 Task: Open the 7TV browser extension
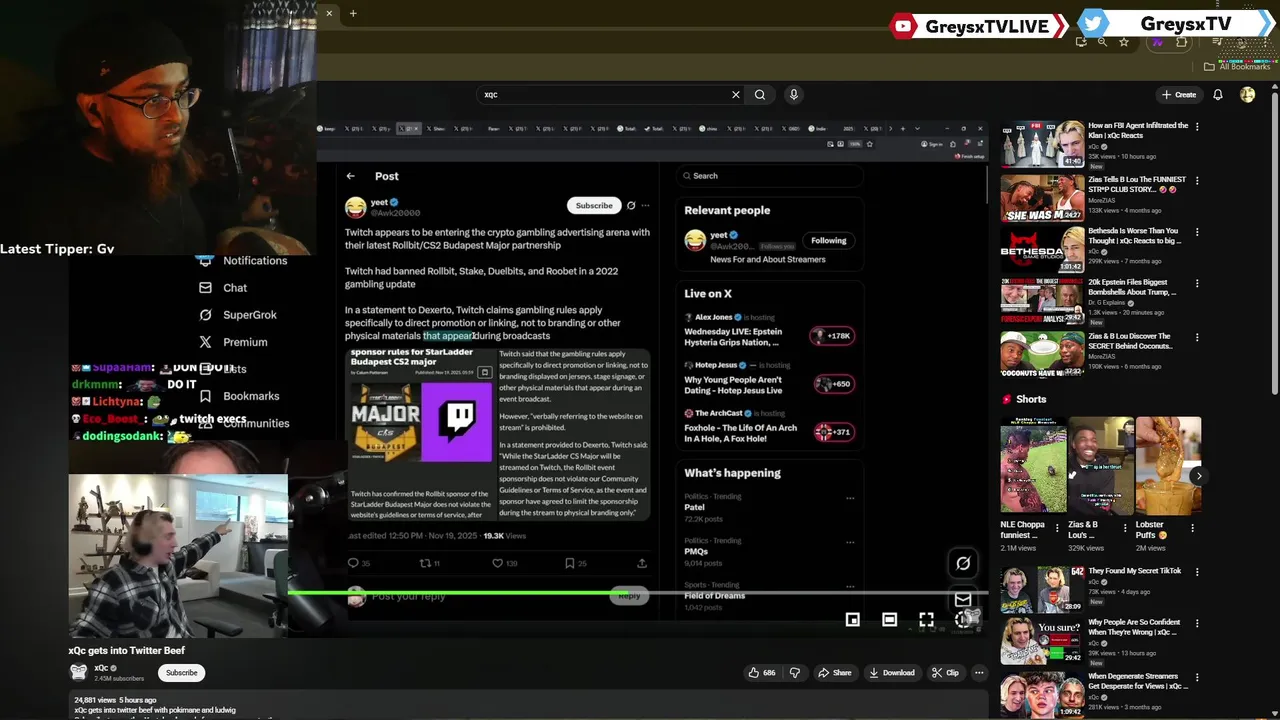[1158, 42]
